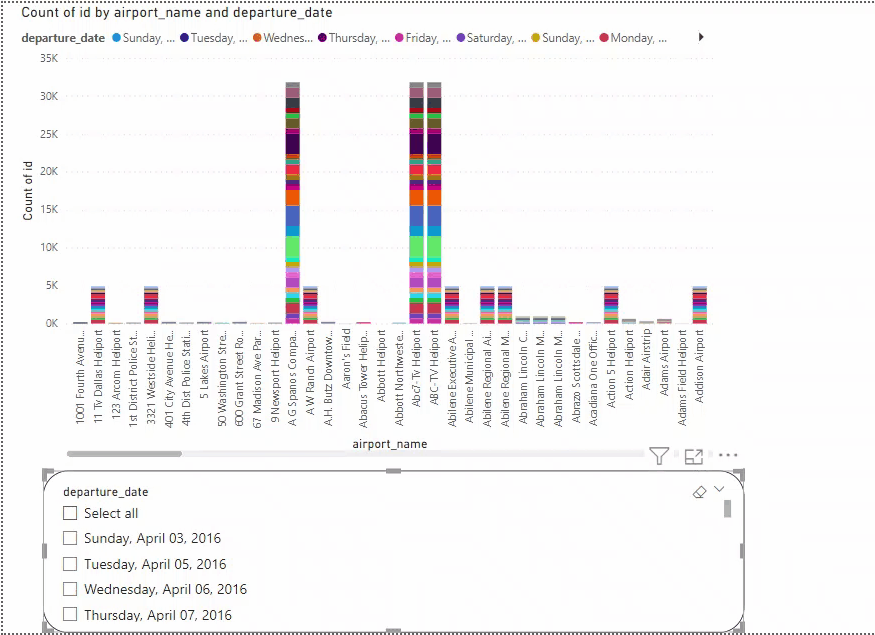Click the orange Wednesday legend marker

click(257, 38)
